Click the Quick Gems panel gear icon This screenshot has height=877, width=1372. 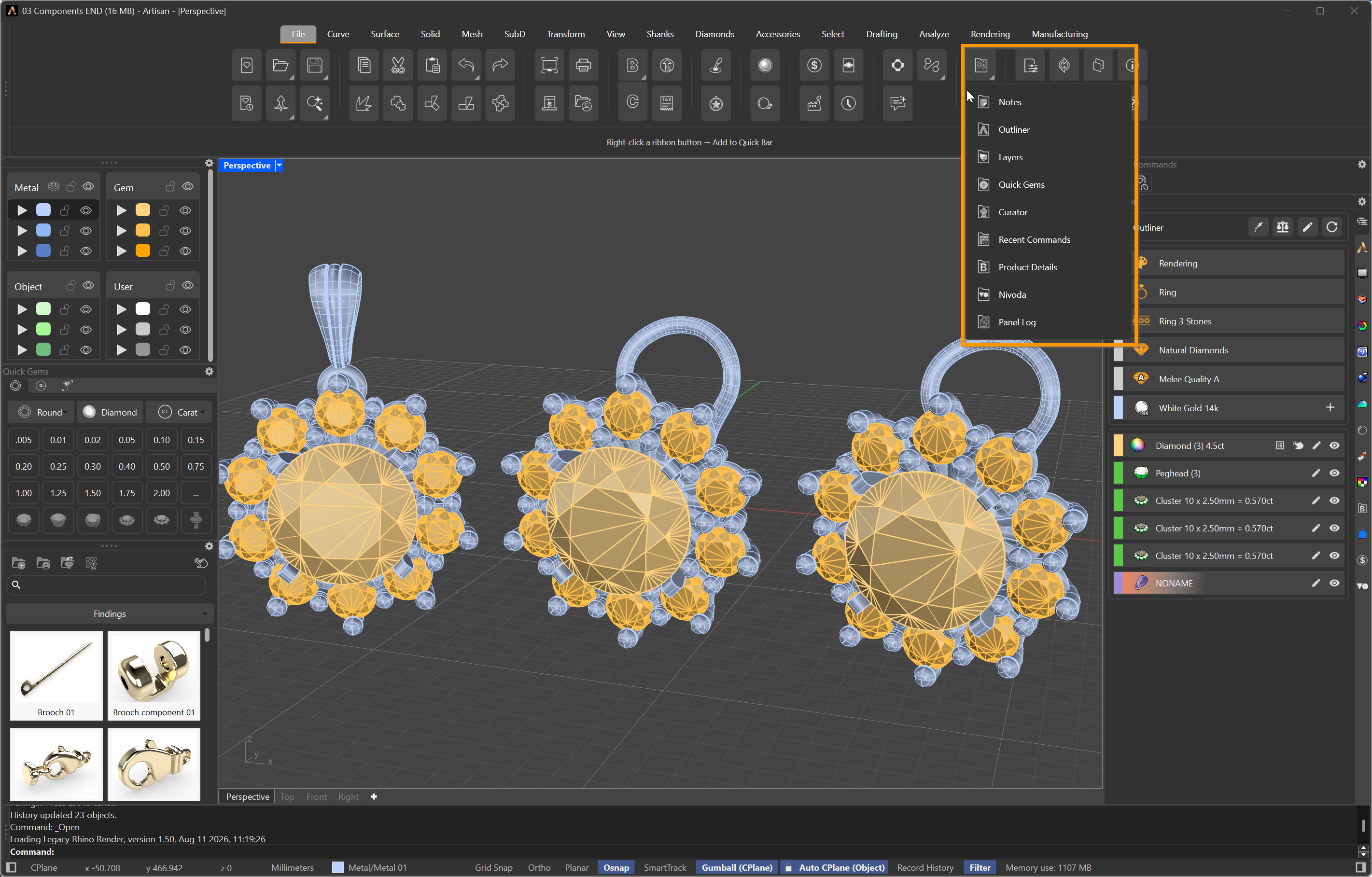pyautogui.click(x=209, y=371)
